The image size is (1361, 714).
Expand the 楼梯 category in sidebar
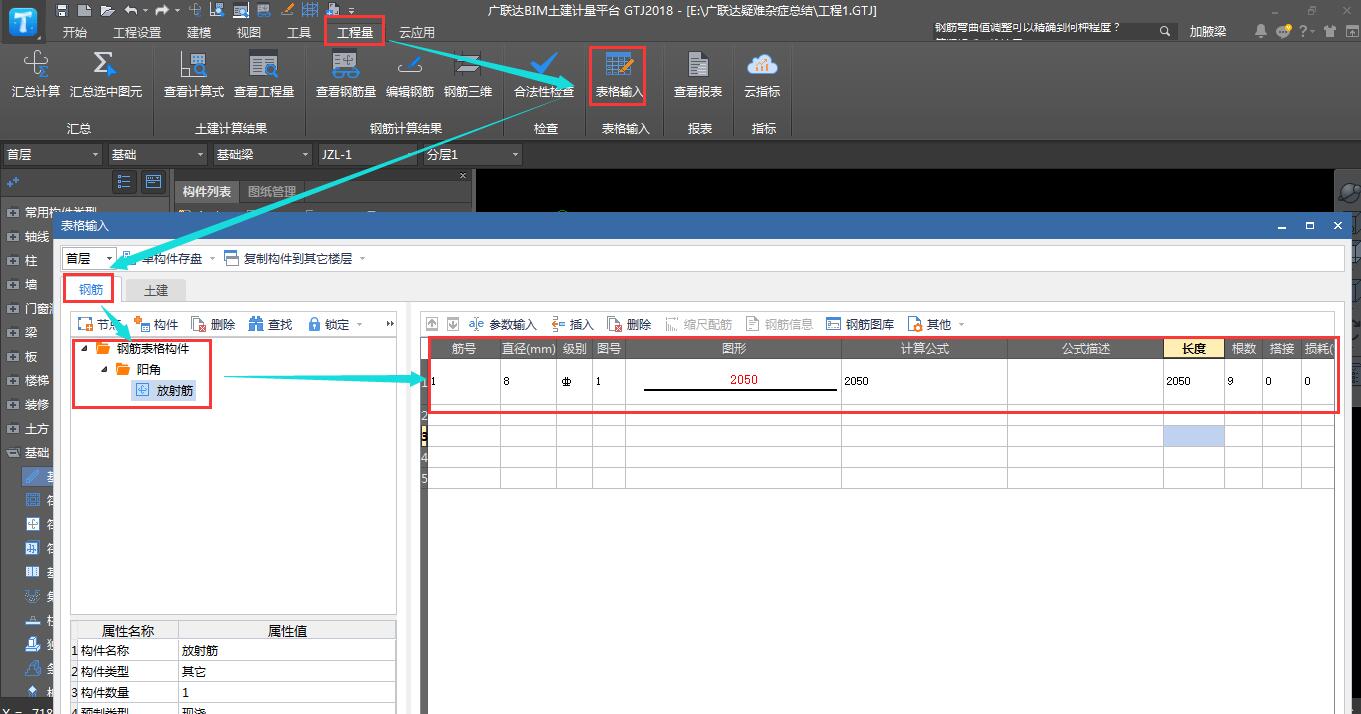pyautogui.click(x=12, y=381)
